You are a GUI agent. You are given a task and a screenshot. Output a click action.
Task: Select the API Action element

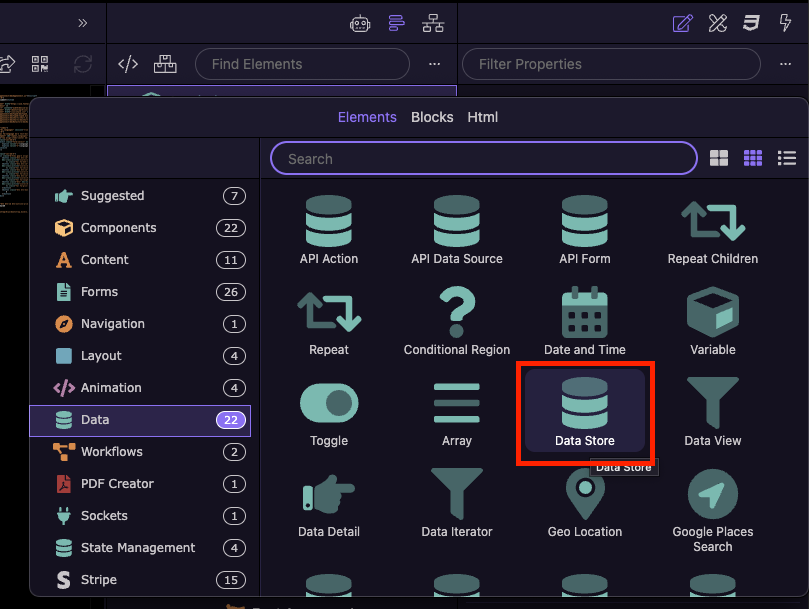coord(329,230)
